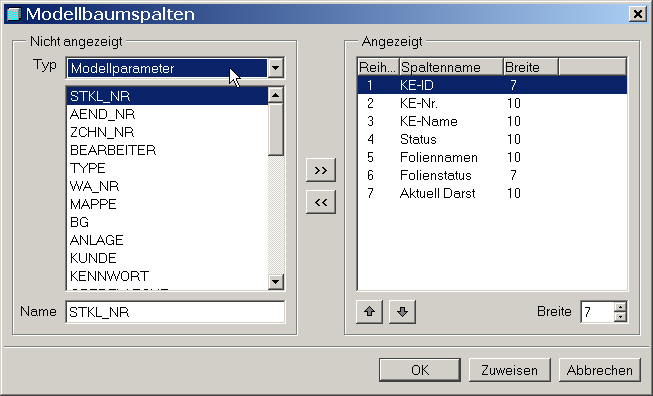Select KUNDE in the parameter list
This screenshot has width=653, height=396.
167,258
